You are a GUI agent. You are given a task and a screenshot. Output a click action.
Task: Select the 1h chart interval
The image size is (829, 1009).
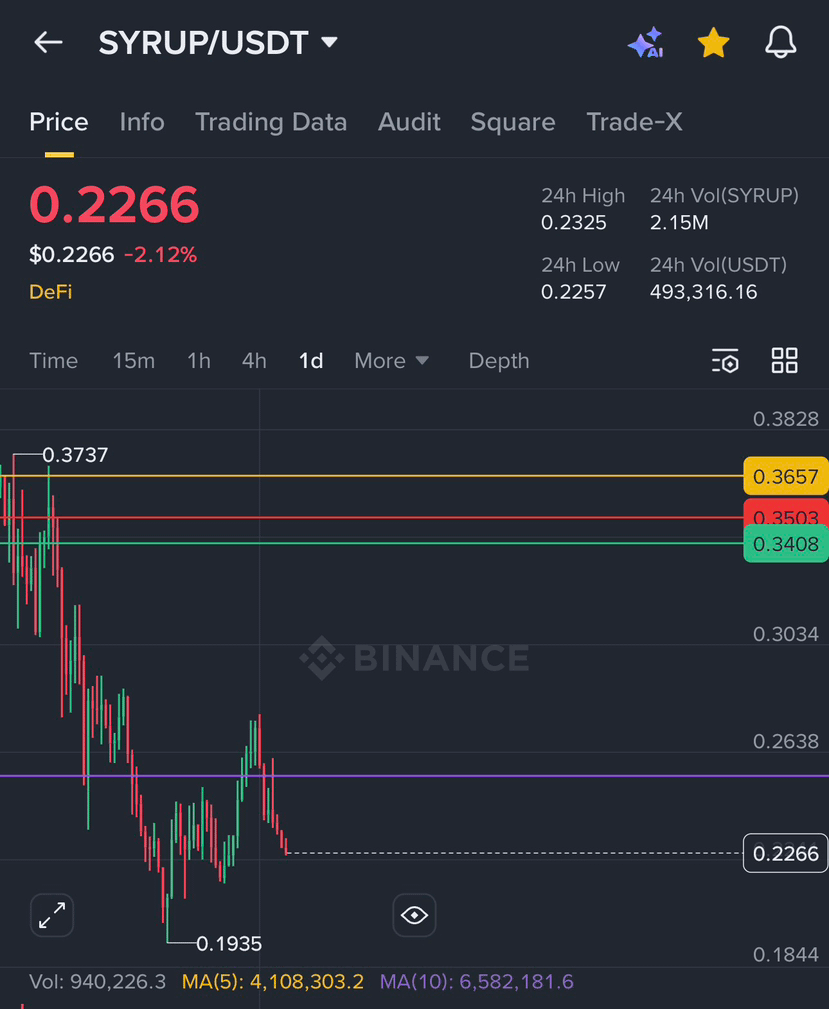click(x=199, y=361)
